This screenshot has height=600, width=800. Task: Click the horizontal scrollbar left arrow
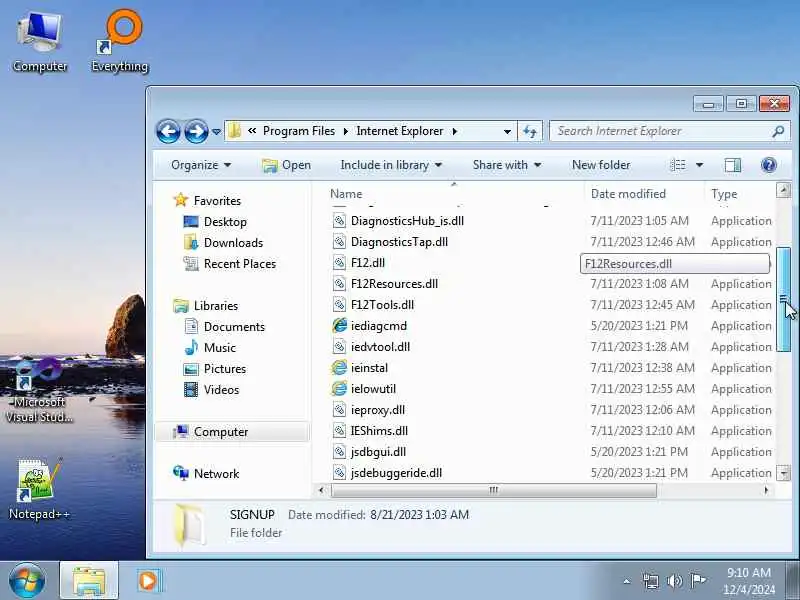tap(321, 490)
